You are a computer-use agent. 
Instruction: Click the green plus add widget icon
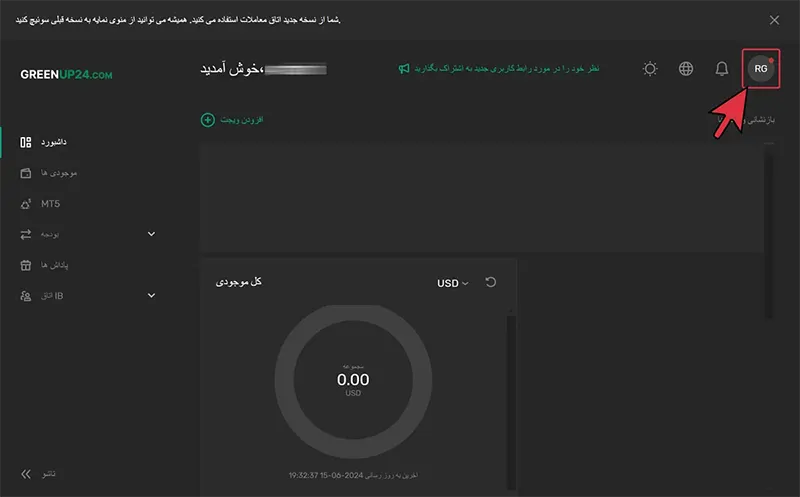click(x=208, y=120)
